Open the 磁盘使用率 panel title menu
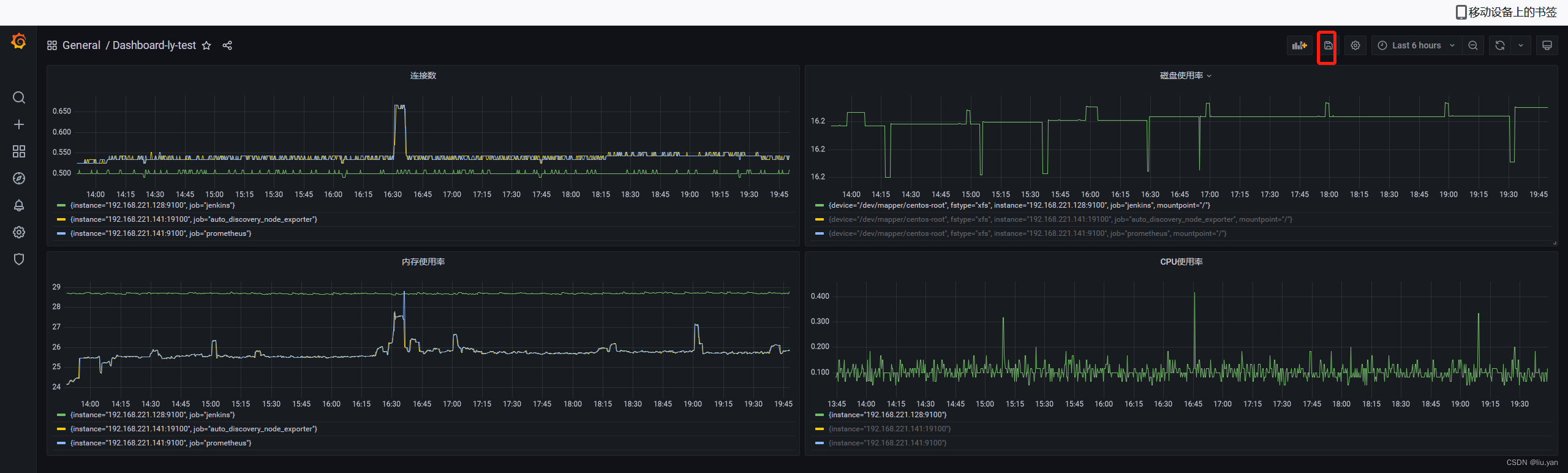Viewport: 1568px width, 473px height. click(1185, 75)
